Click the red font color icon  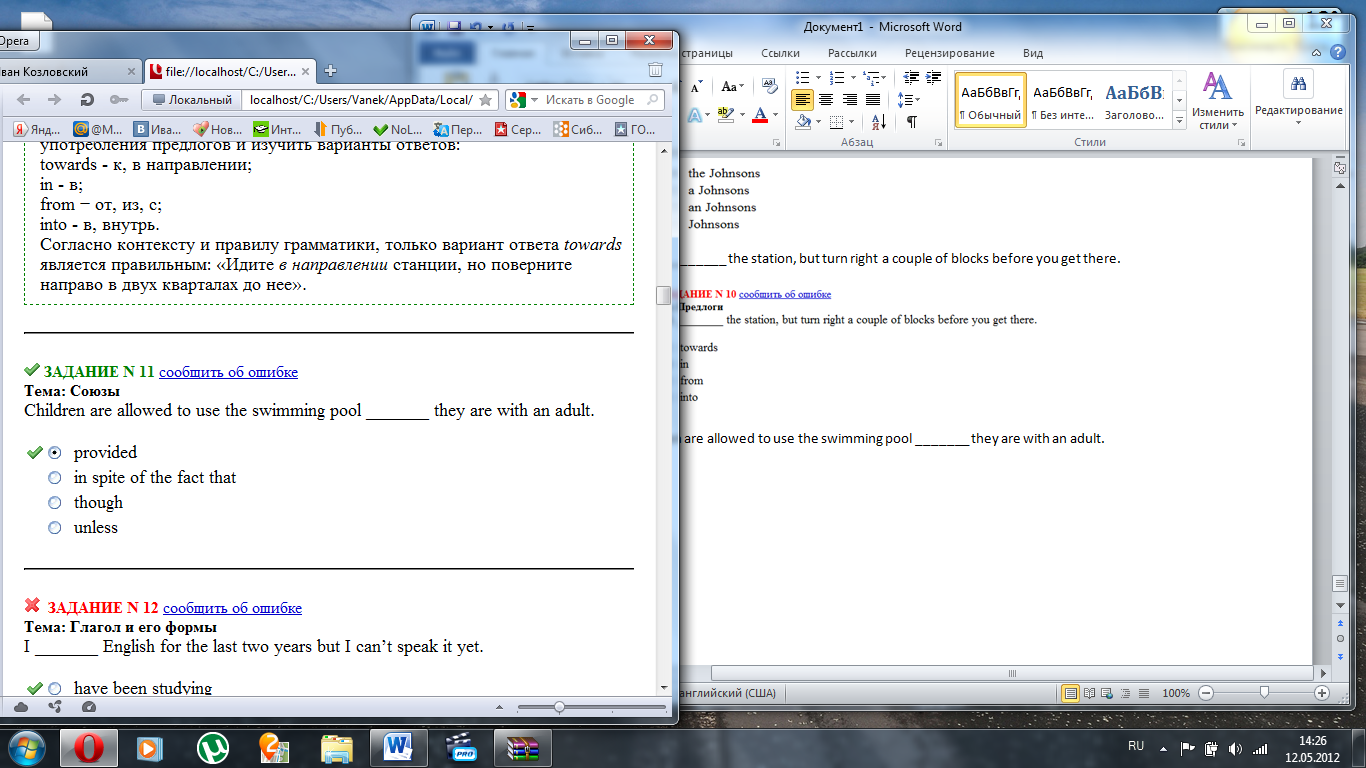pyautogui.click(x=760, y=114)
